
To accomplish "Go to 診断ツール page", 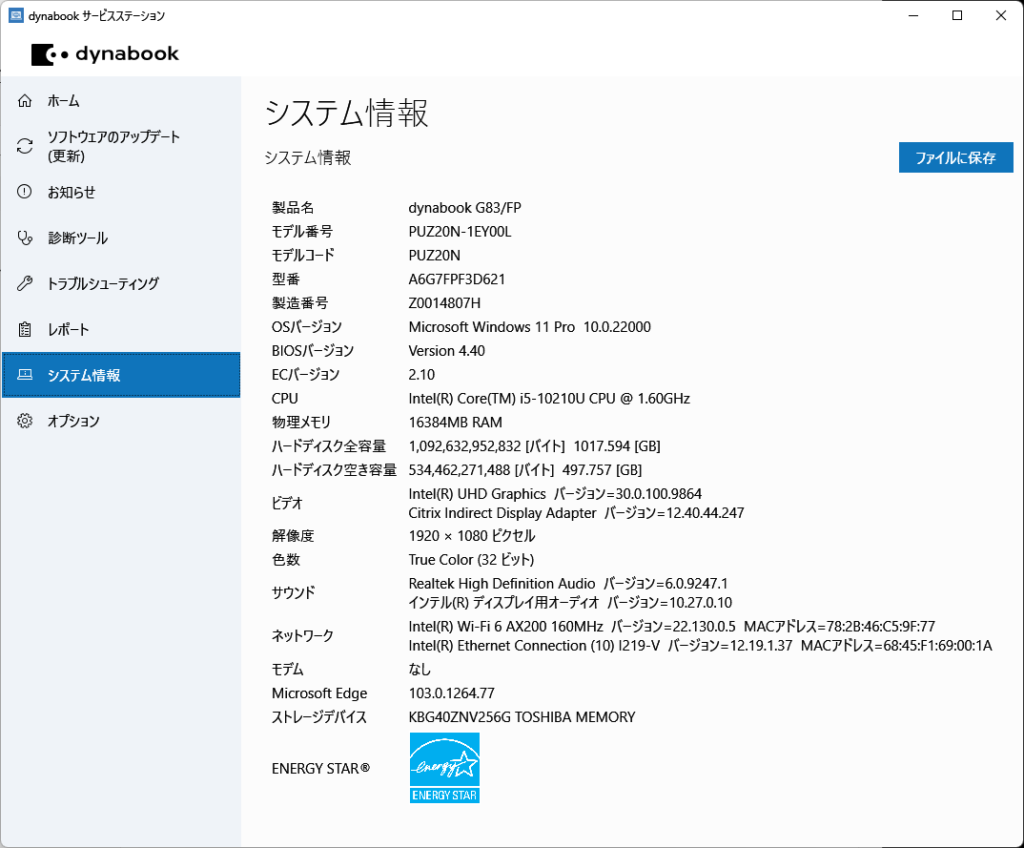I will point(121,238).
